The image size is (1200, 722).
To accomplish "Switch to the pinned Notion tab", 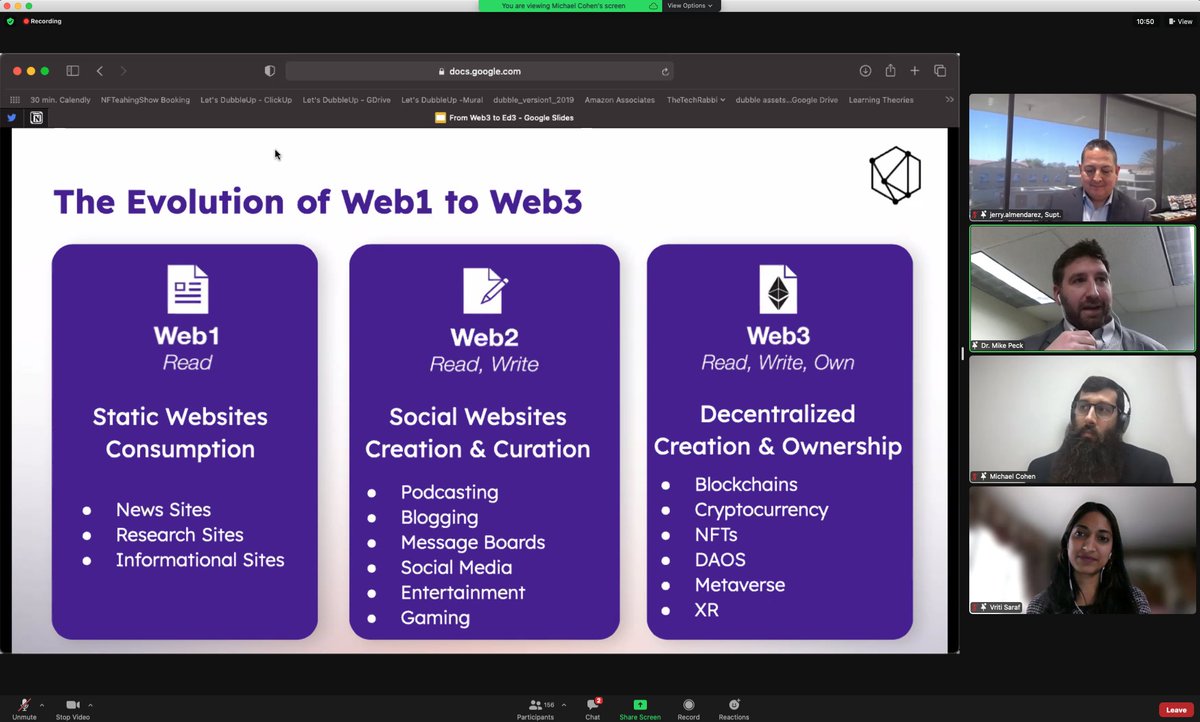I will click(36, 117).
